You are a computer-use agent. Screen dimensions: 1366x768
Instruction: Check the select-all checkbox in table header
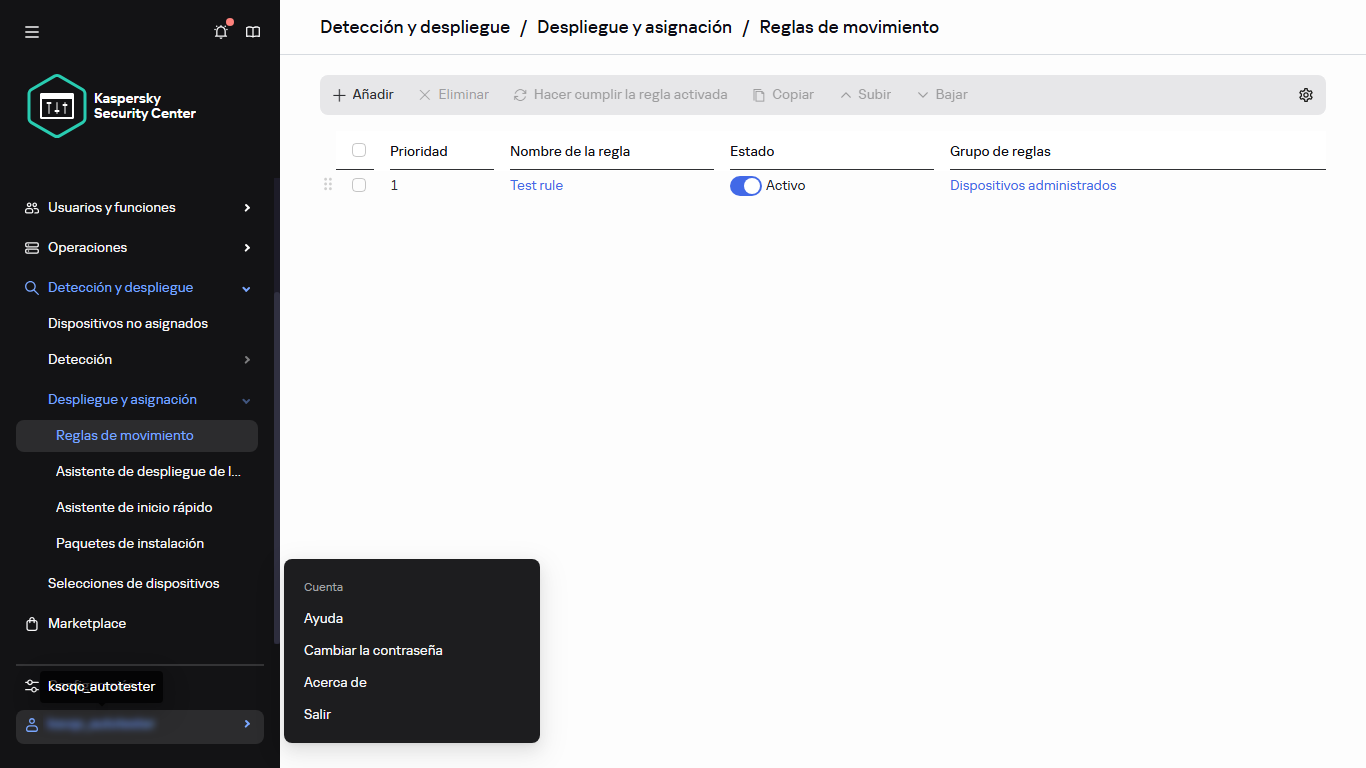point(358,149)
